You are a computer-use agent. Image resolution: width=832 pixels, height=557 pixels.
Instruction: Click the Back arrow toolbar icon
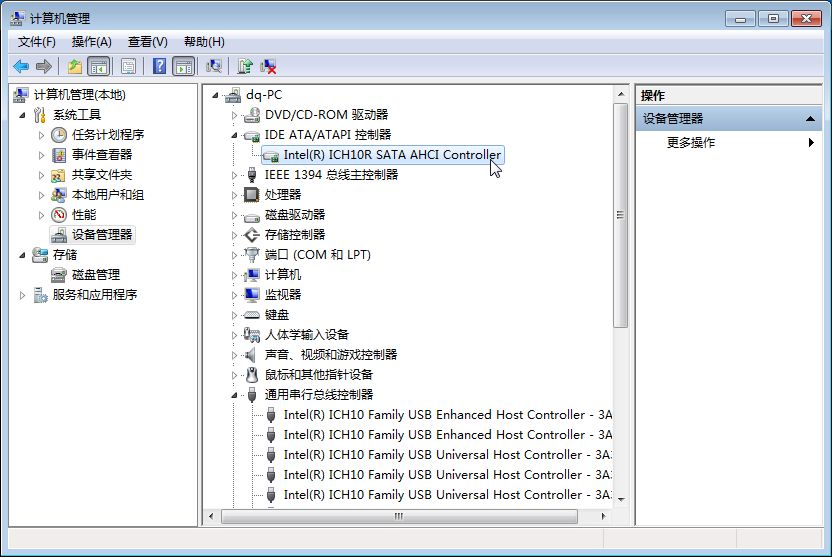tap(21, 66)
